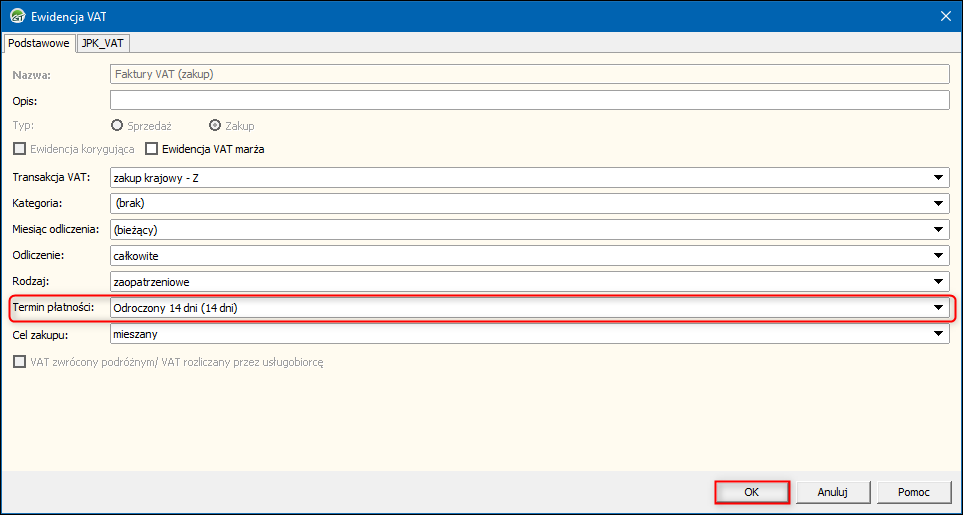Click the Kategoria label
The image size is (963, 515).
point(37,203)
